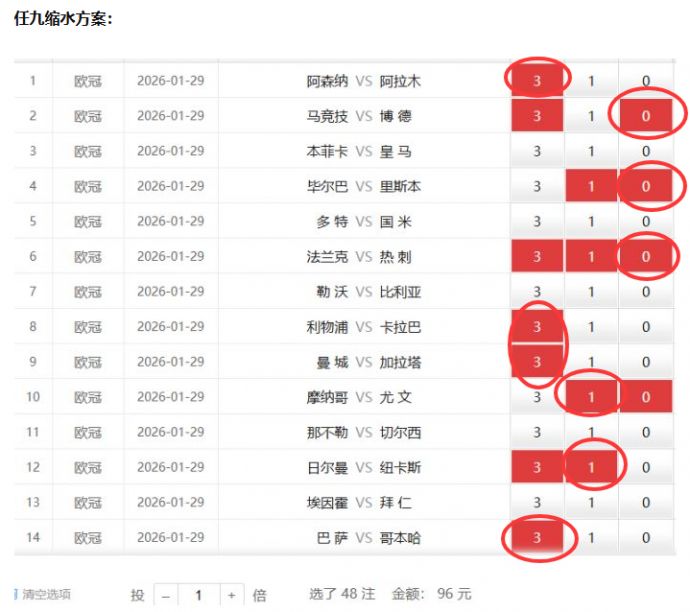Image resolution: width=690 pixels, height=612 pixels.
Task: Toggle draw (1) for 毕尔巴 VS 里斯本
Action: (591, 187)
